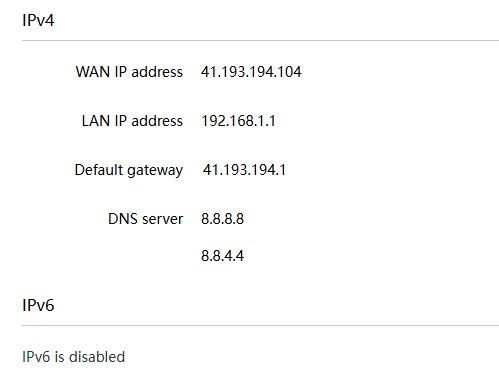Click the word 'gateway' in the label
Viewport: 499px width, 388px height.
[155, 171]
